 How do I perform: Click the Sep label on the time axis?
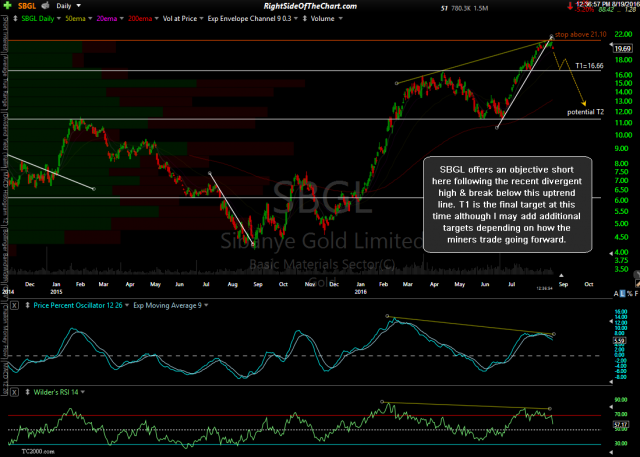pos(563,284)
